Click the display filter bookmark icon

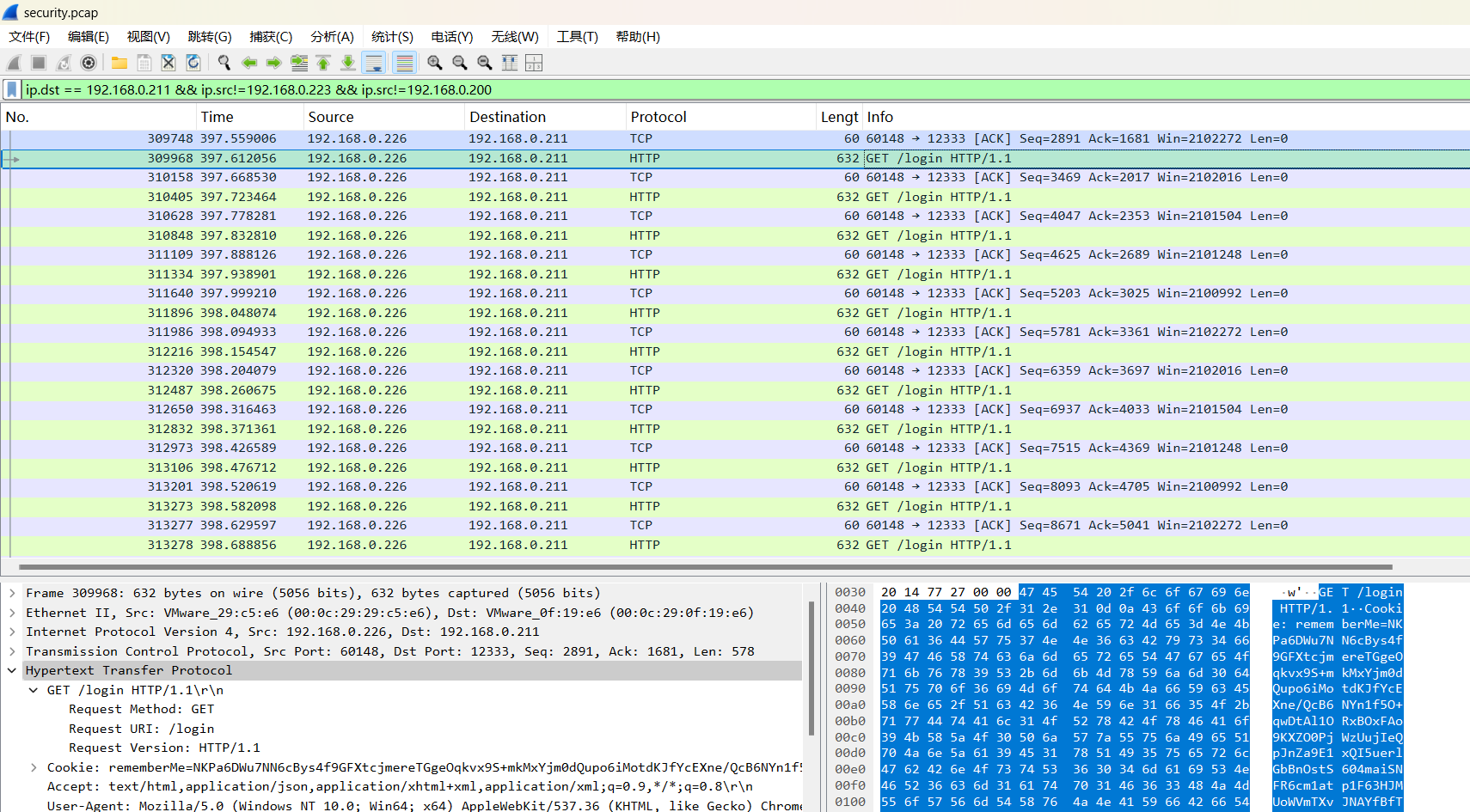(x=12, y=89)
